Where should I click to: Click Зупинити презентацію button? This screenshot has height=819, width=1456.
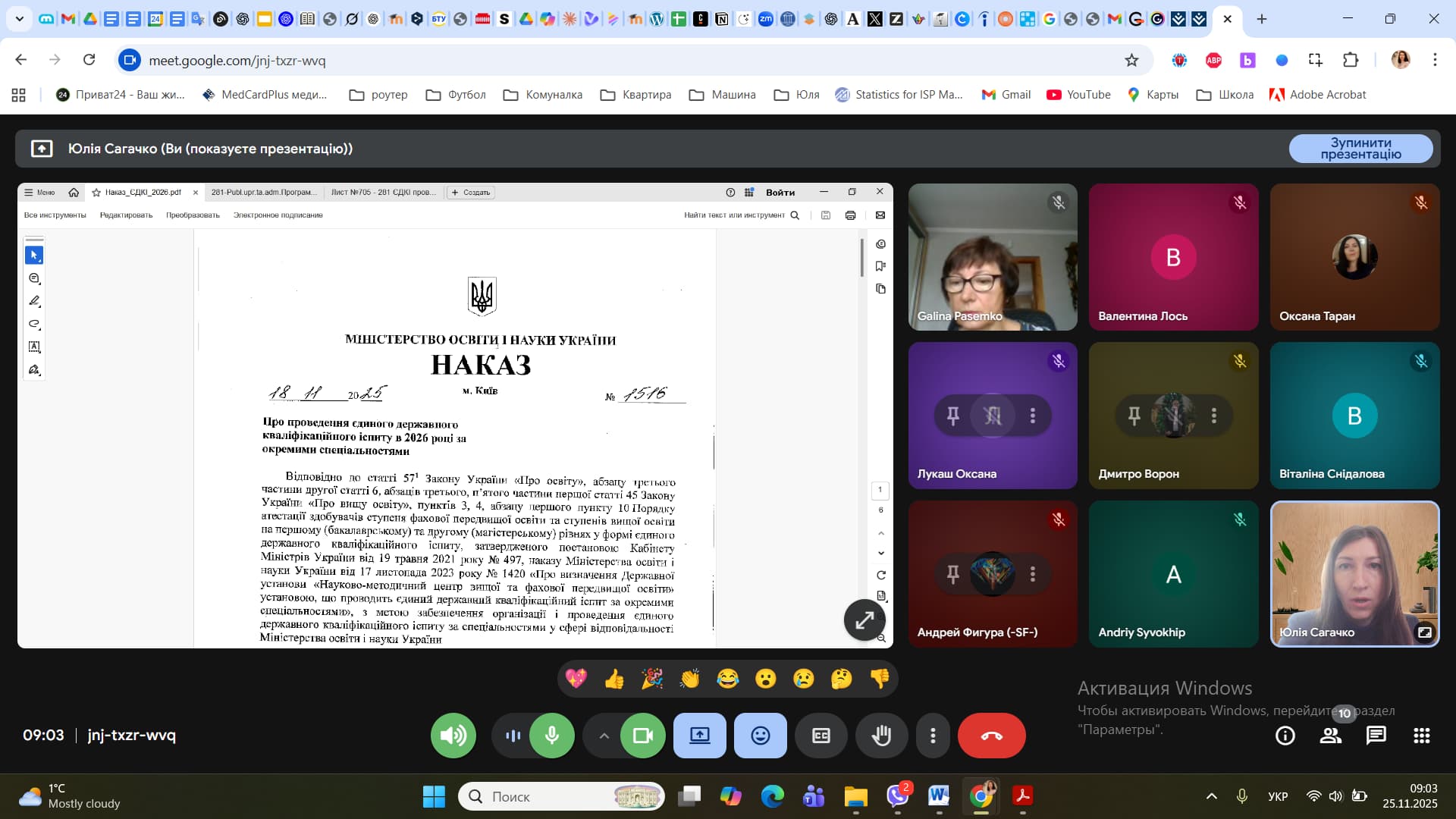tap(1360, 149)
